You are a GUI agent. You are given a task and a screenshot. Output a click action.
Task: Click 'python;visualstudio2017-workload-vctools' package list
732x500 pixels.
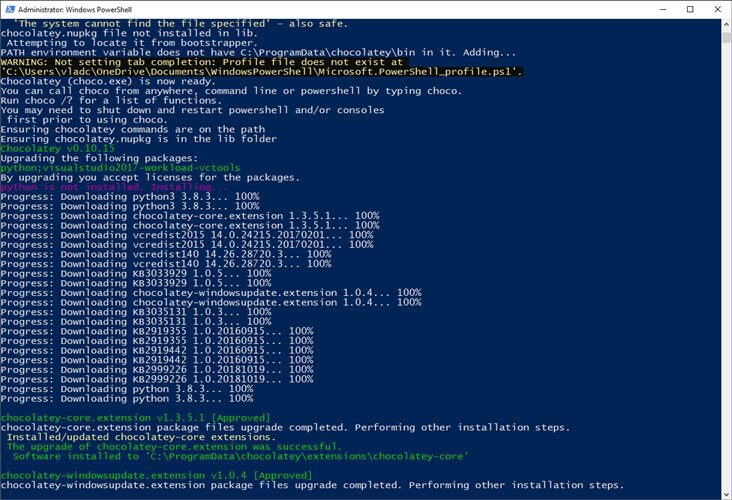120,168
